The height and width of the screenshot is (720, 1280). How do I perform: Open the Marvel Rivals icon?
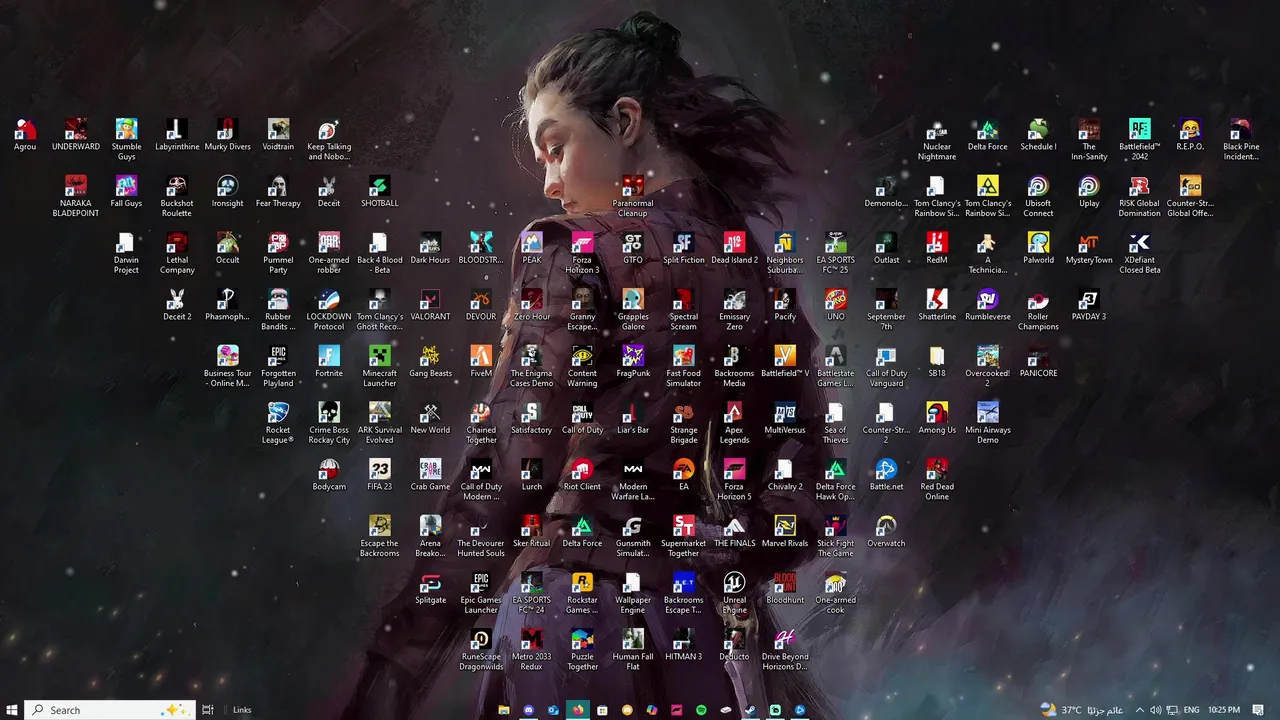coord(785,533)
